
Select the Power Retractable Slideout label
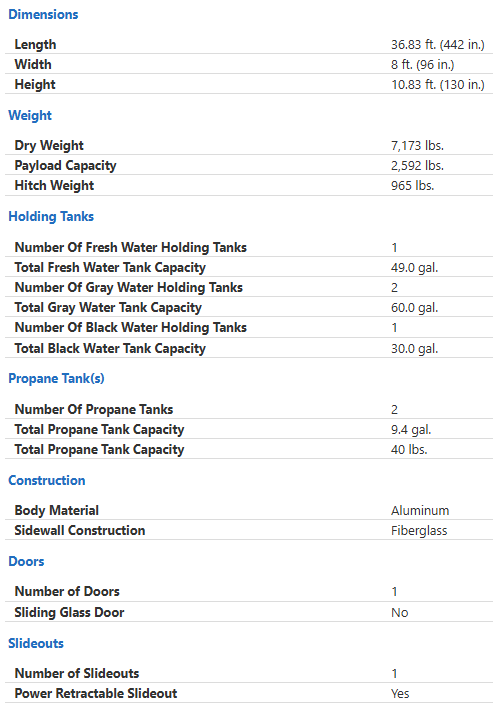pyautogui.click(x=96, y=693)
